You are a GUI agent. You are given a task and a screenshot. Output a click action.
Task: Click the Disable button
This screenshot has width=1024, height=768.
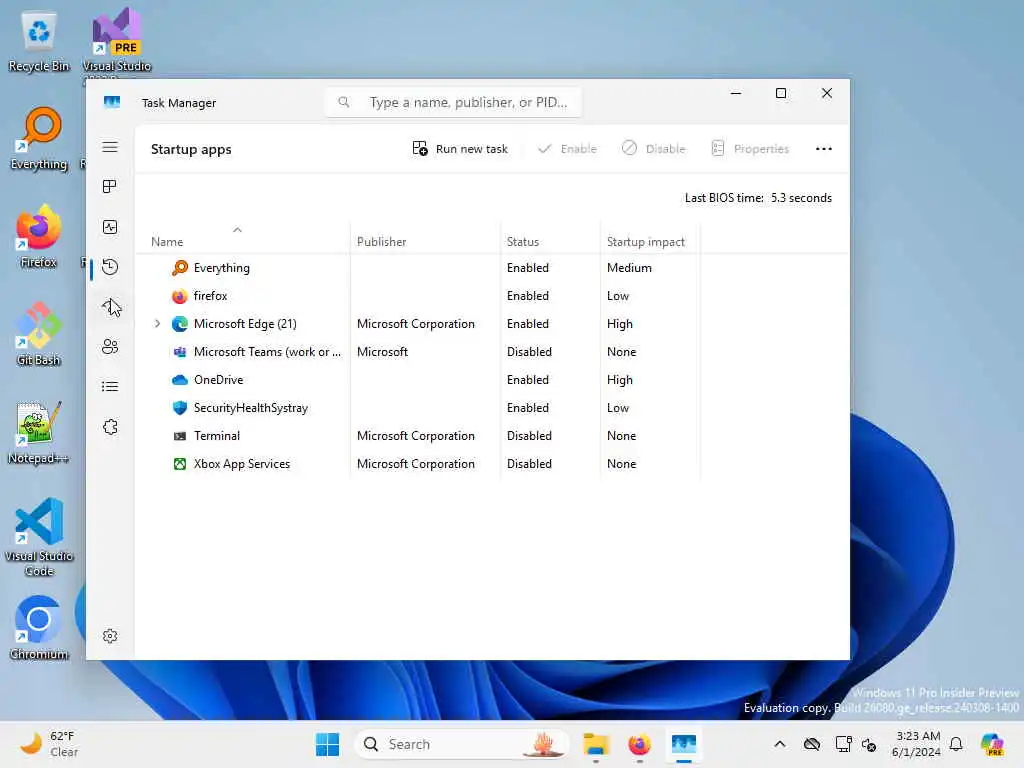tap(653, 149)
